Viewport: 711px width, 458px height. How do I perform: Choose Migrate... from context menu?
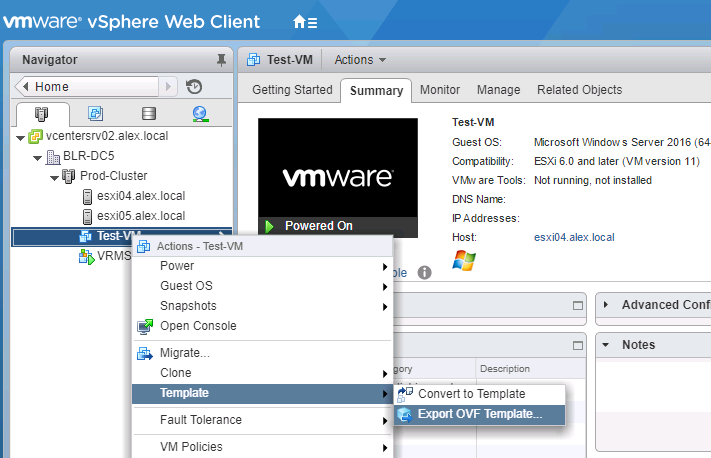pyautogui.click(x=262, y=353)
